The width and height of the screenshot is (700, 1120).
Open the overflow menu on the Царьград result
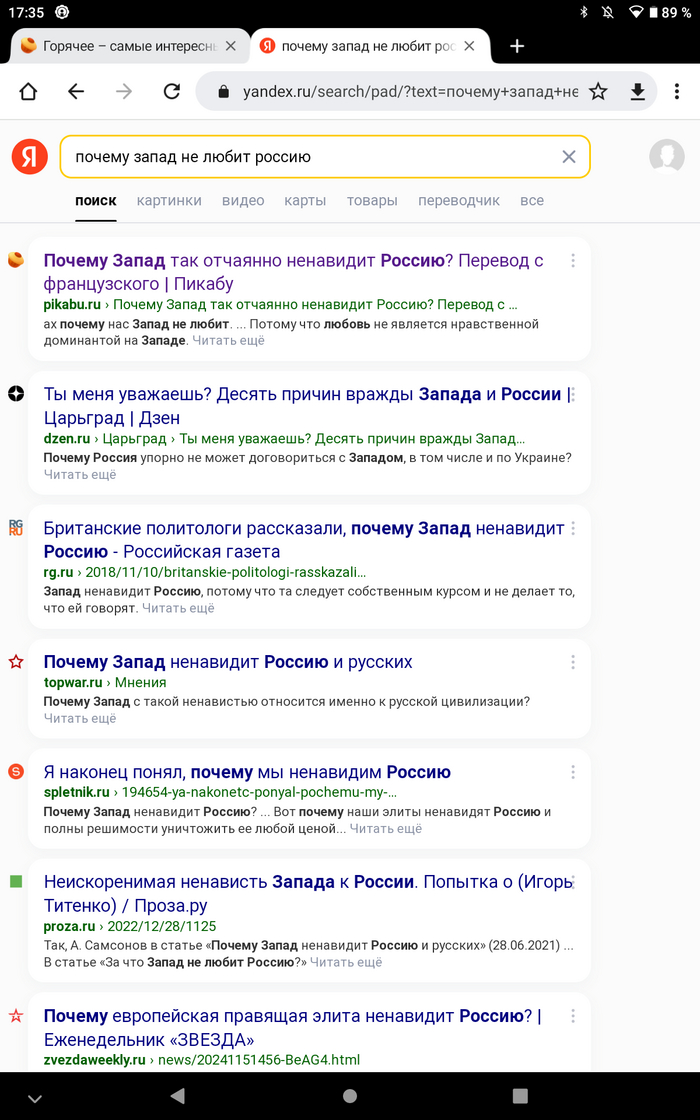coord(572,394)
